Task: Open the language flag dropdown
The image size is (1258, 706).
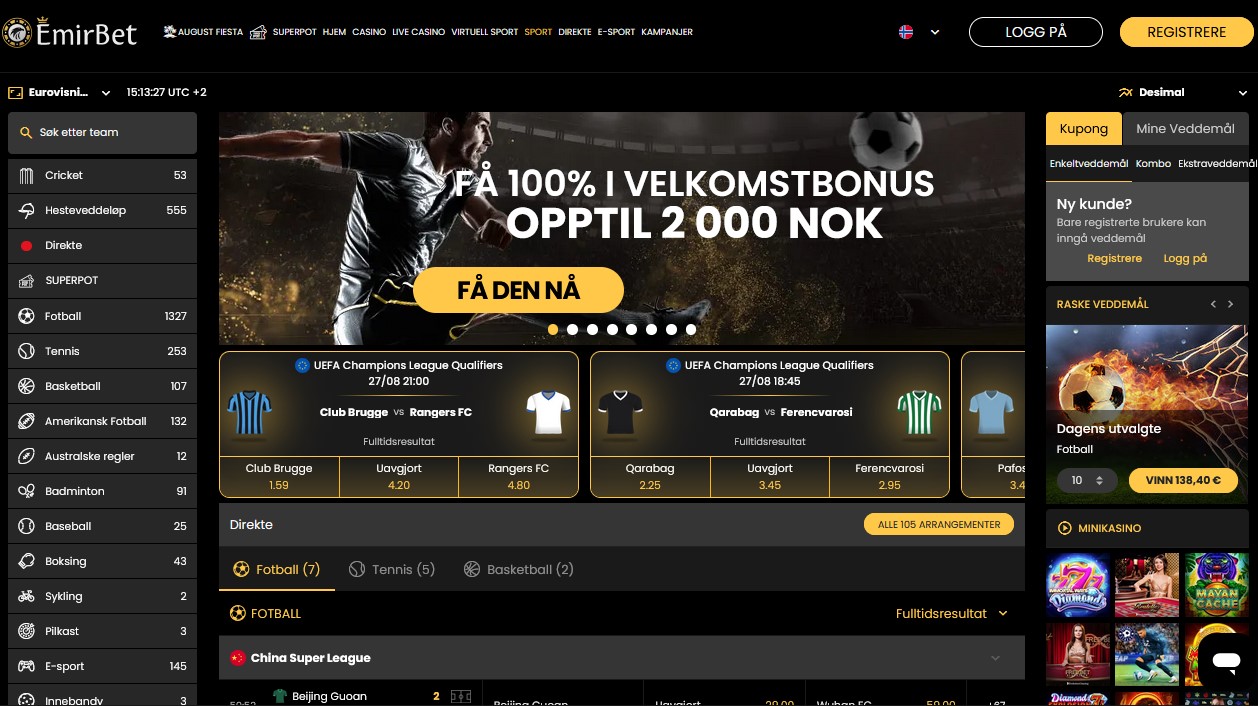Action: coord(920,32)
